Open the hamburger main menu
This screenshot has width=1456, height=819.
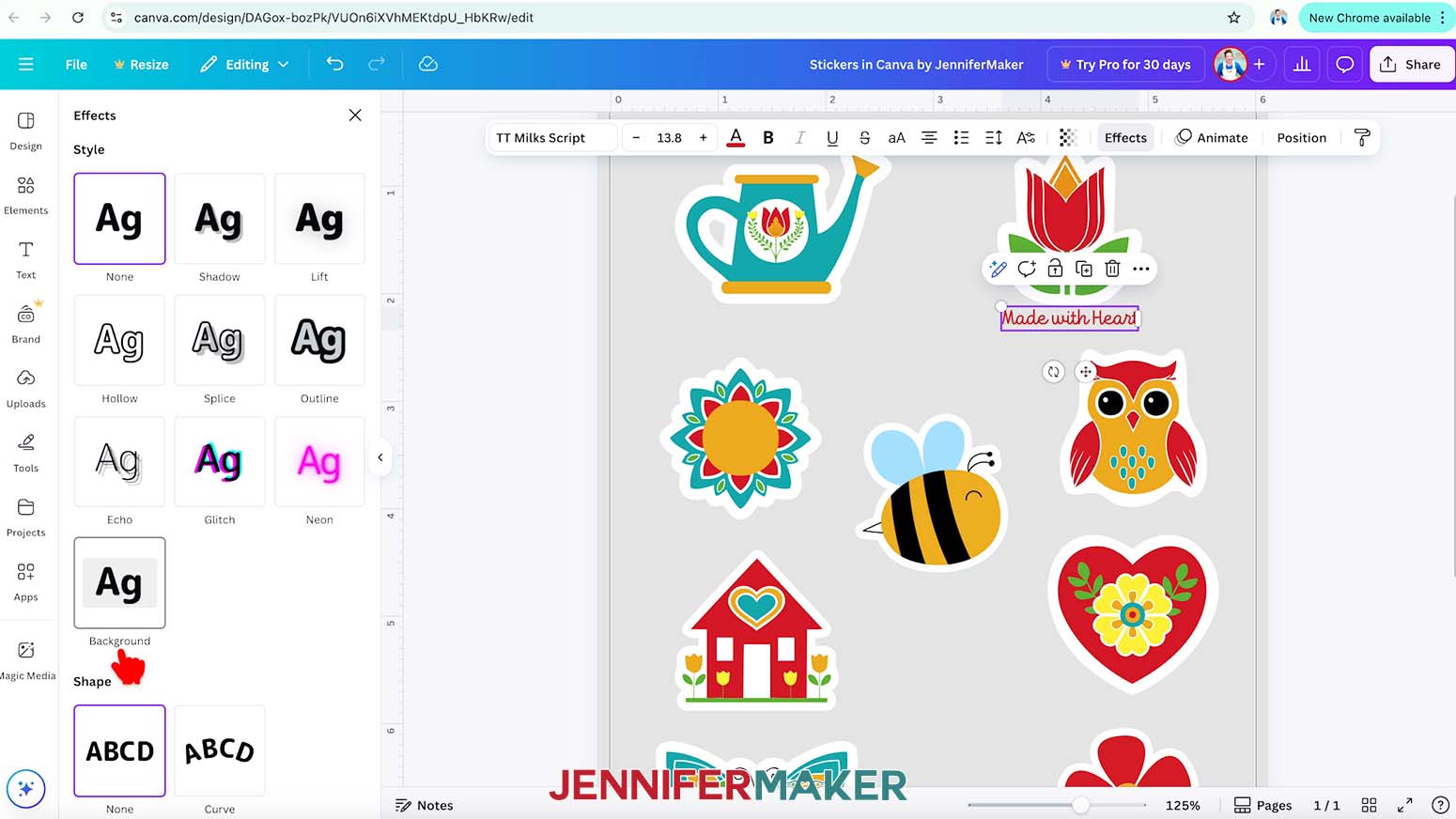[26, 64]
